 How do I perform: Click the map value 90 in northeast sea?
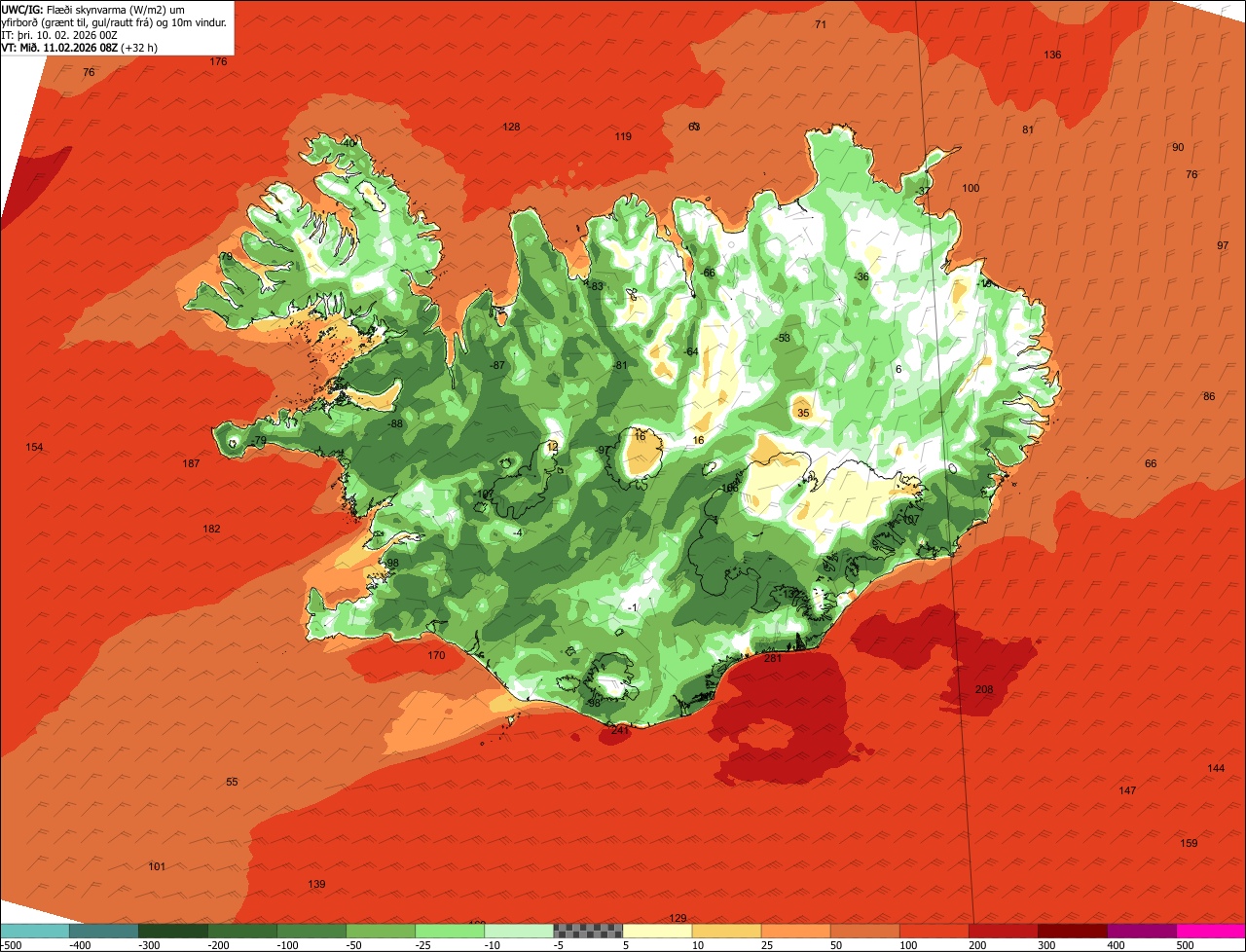coord(1178,147)
